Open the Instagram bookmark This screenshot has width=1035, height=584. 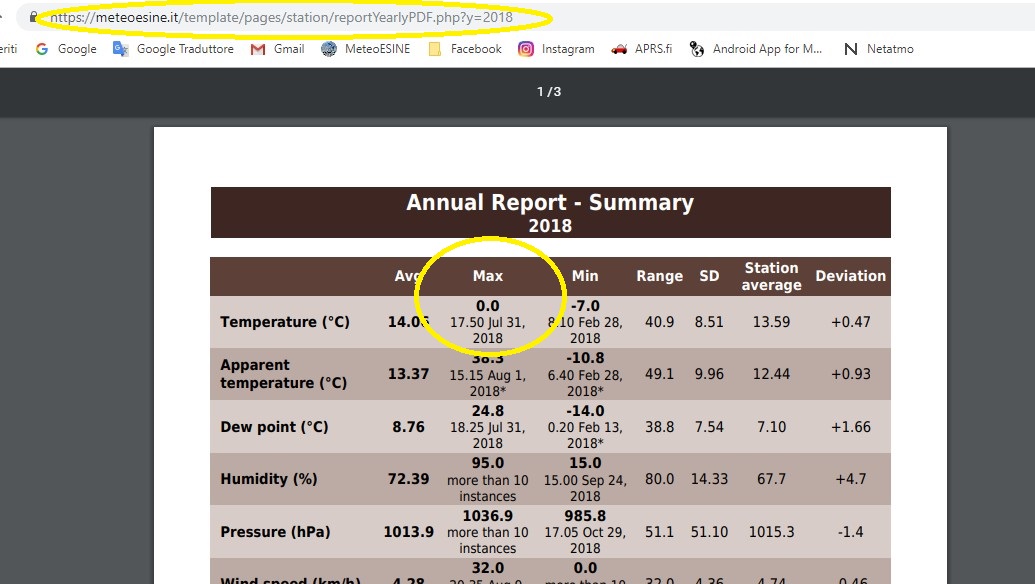pos(556,49)
